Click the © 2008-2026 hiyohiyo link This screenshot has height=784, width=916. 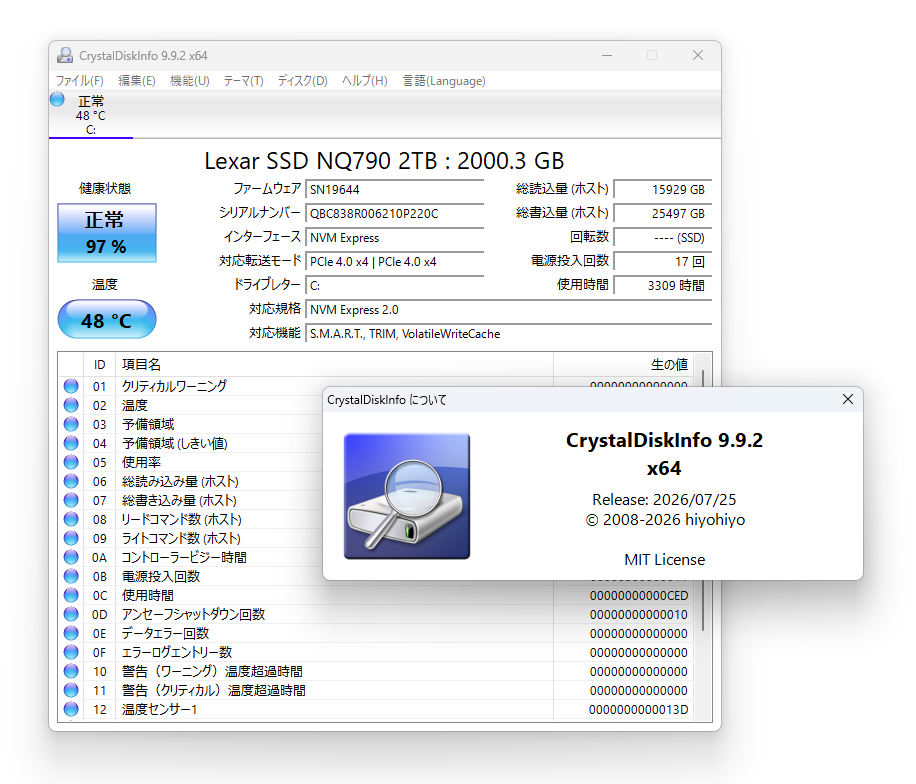pos(665,520)
